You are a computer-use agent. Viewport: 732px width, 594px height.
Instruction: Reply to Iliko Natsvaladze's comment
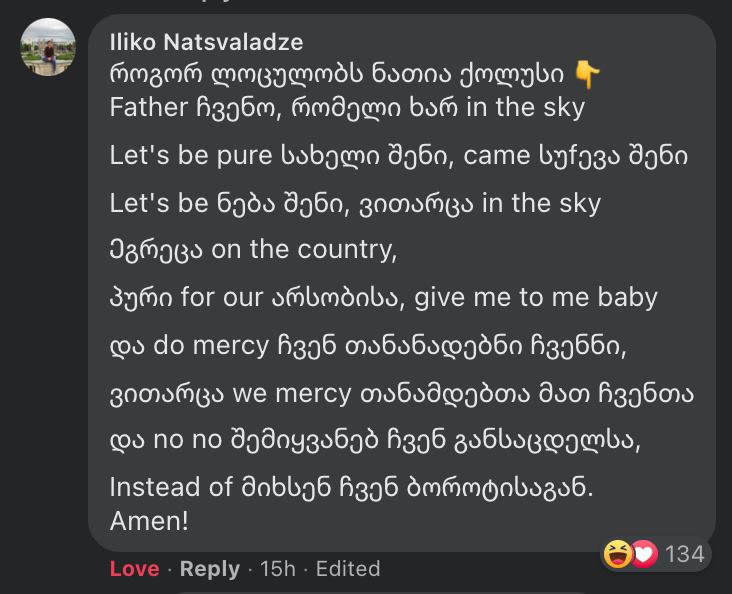click(x=209, y=569)
